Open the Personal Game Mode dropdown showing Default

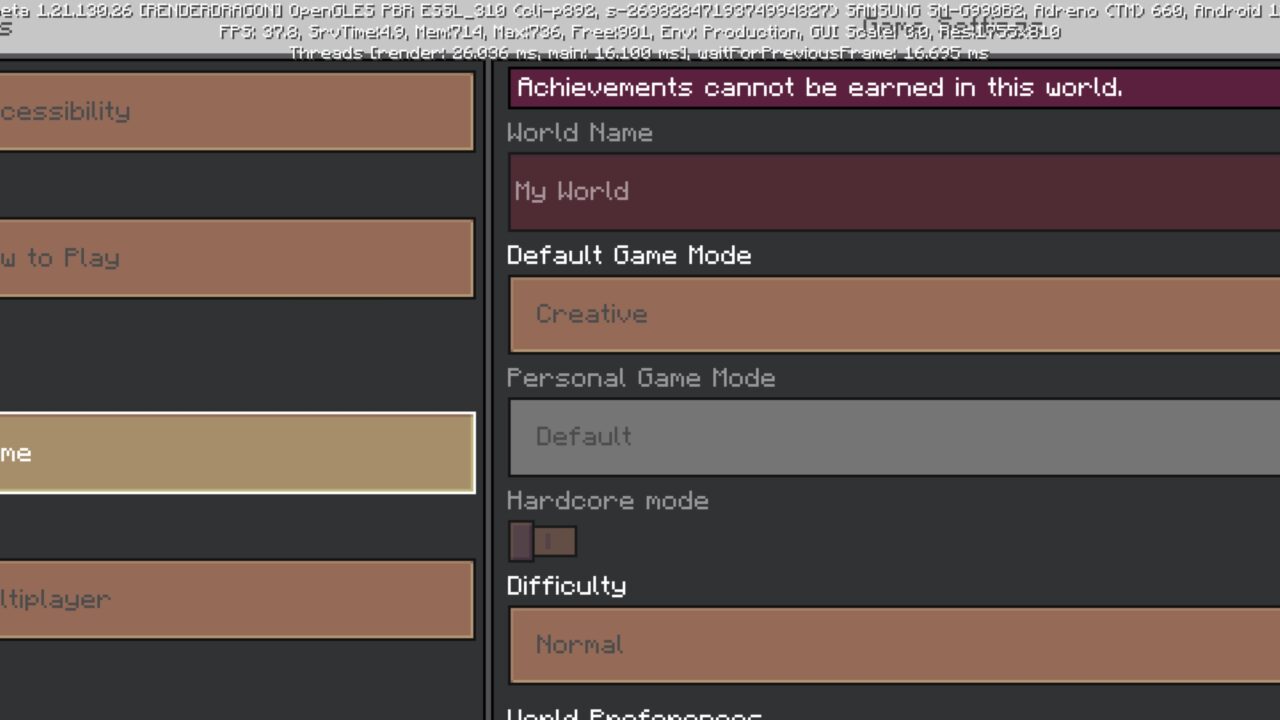pyautogui.click(x=894, y=437)
